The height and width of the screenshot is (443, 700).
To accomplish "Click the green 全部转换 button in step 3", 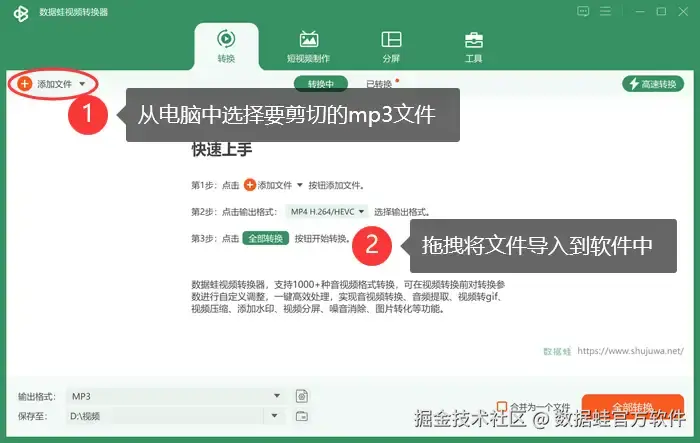I will pos(266,238).
